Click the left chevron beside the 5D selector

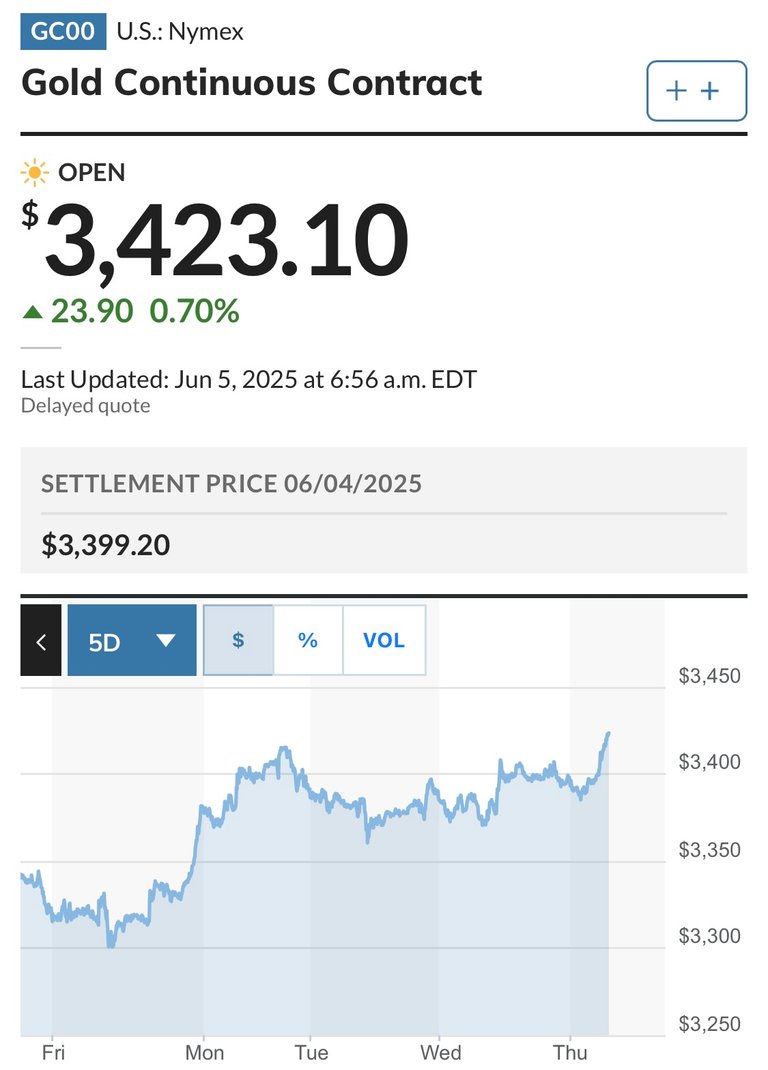point(41,641)
